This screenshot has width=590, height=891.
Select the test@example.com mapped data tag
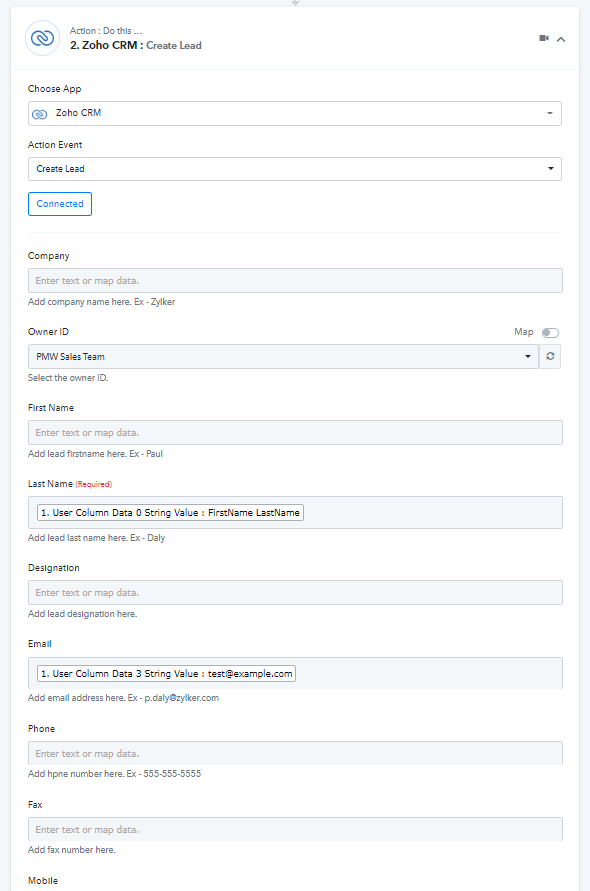point(166,673)
